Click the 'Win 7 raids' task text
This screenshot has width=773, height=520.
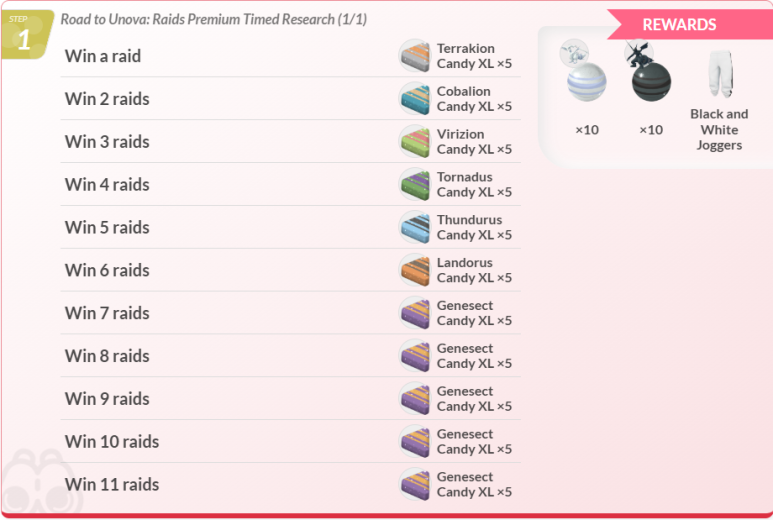107,313
